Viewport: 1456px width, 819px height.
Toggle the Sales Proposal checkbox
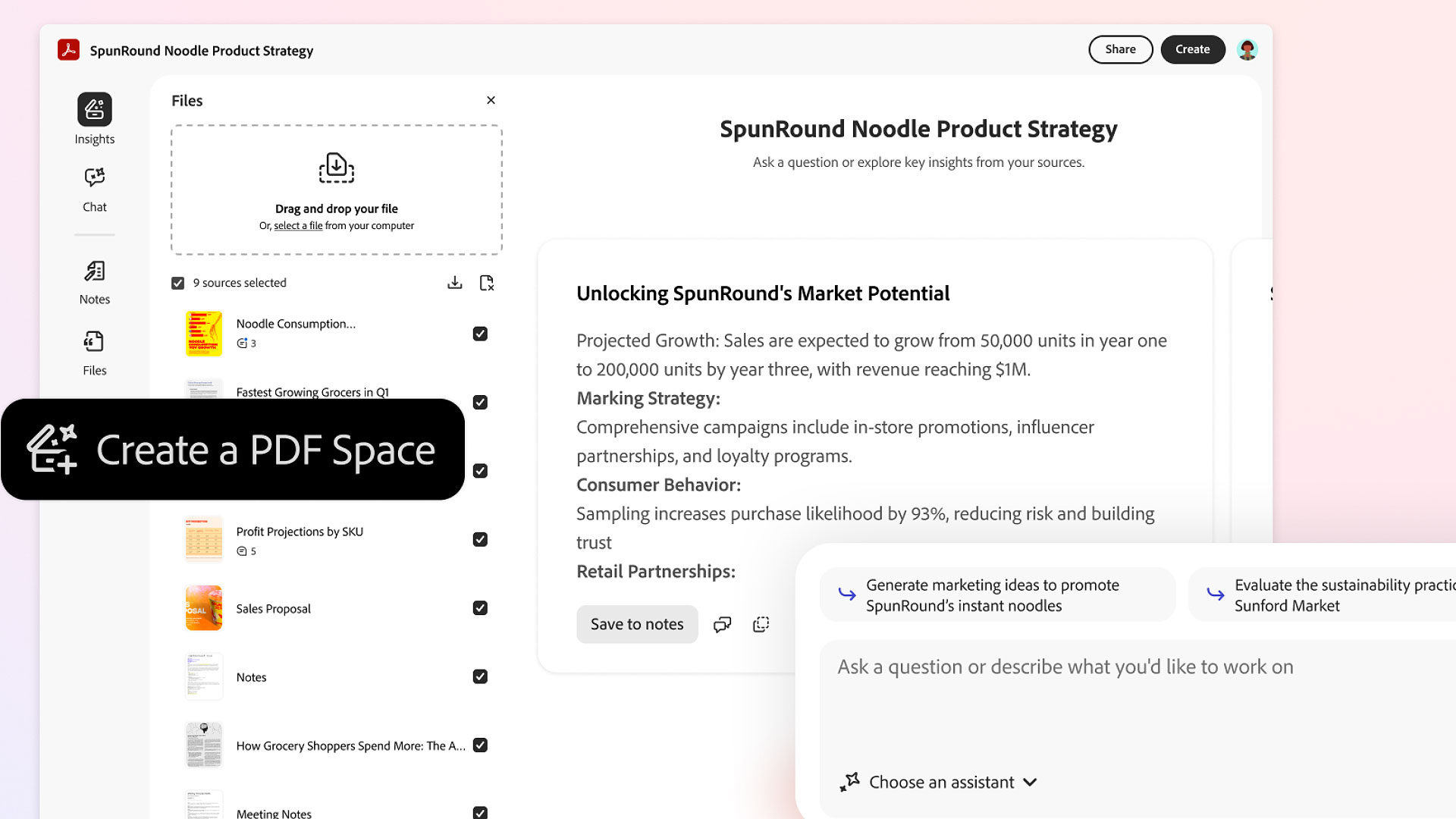480,608
